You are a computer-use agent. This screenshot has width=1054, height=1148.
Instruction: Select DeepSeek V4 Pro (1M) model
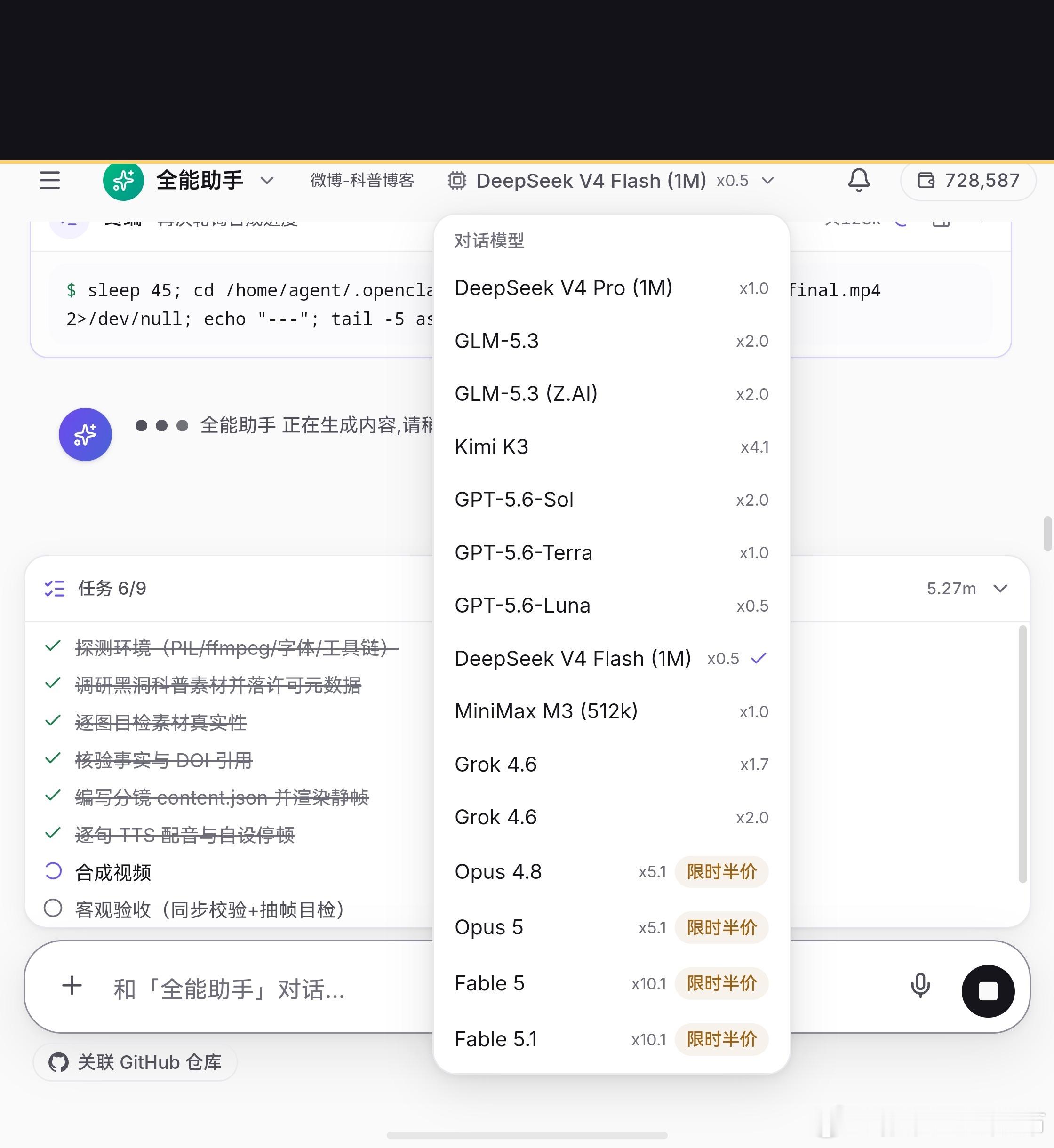click(611, 288)
